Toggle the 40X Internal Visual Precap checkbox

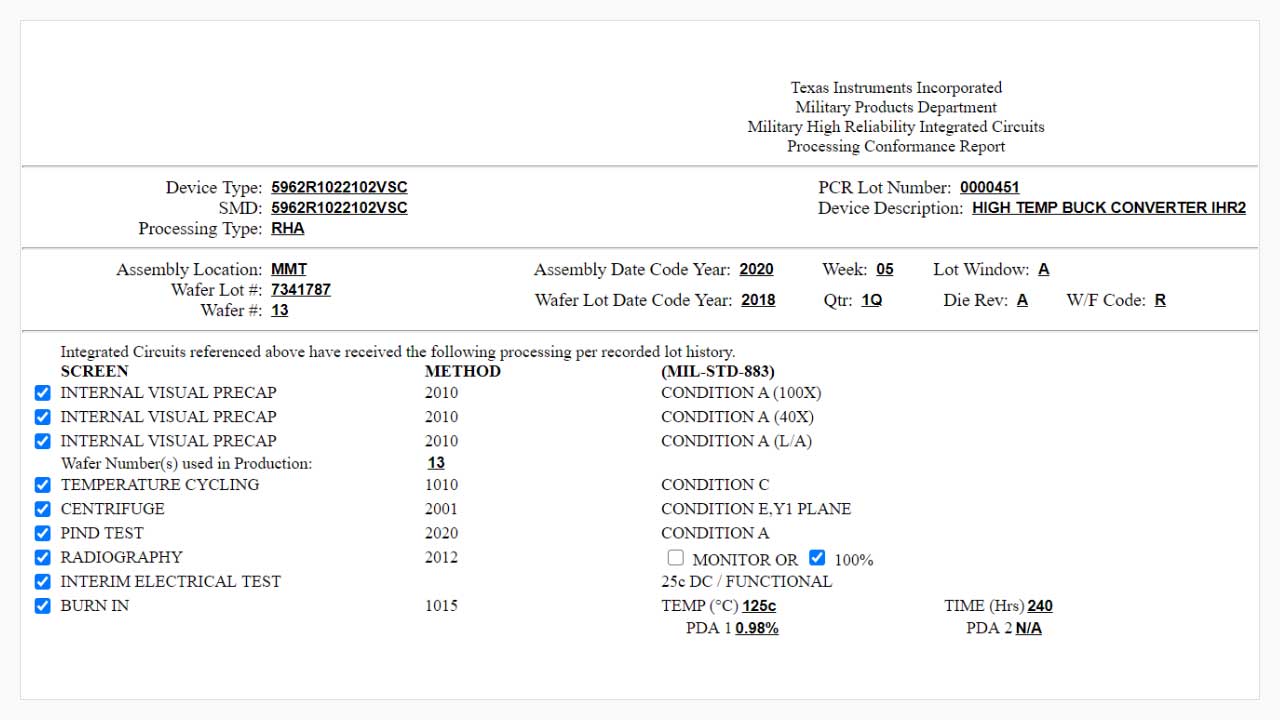point(42,417)
